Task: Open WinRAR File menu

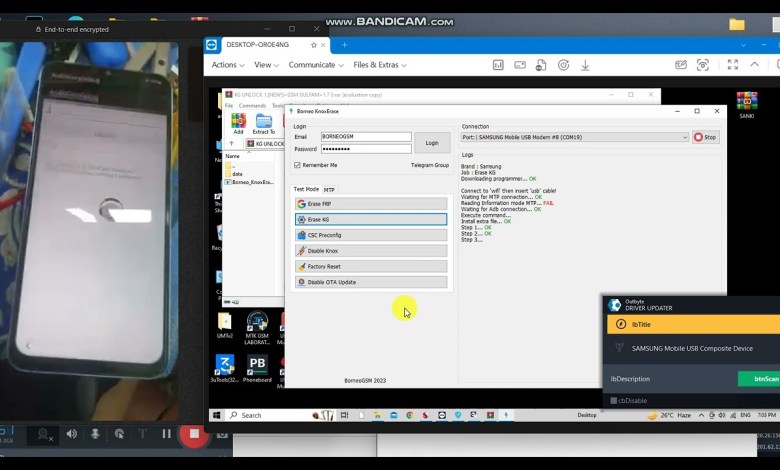Action: coord(229,106)
